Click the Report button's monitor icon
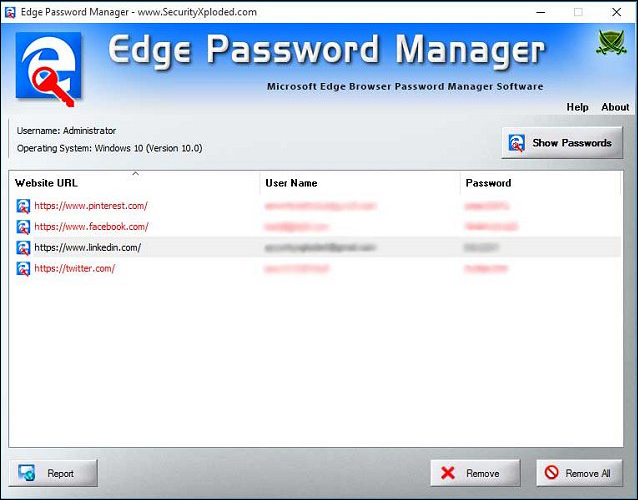 (x=26, y=473)
